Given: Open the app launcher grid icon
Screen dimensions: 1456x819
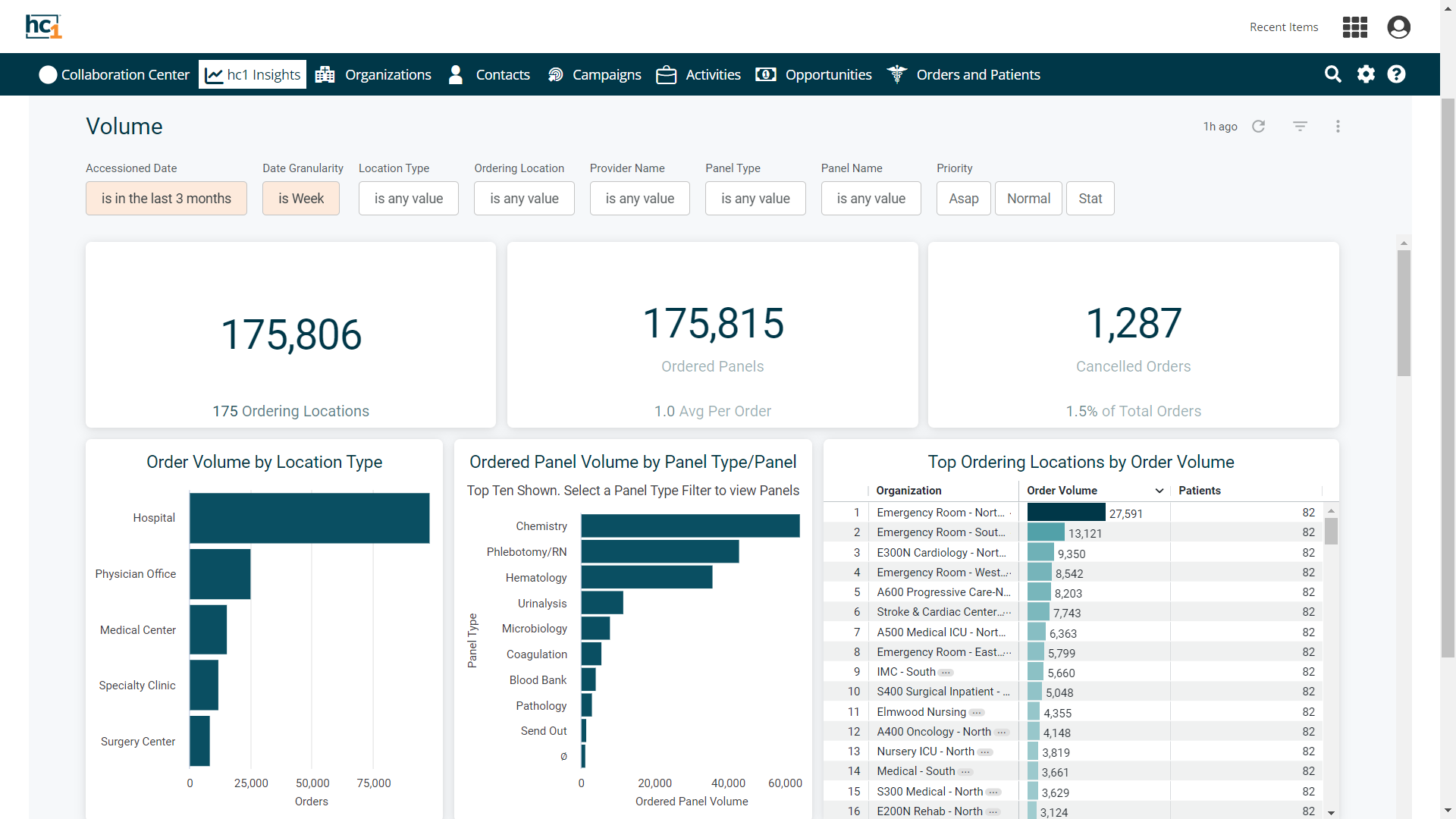Looking at the screenshot, I should coord(1355,27).
